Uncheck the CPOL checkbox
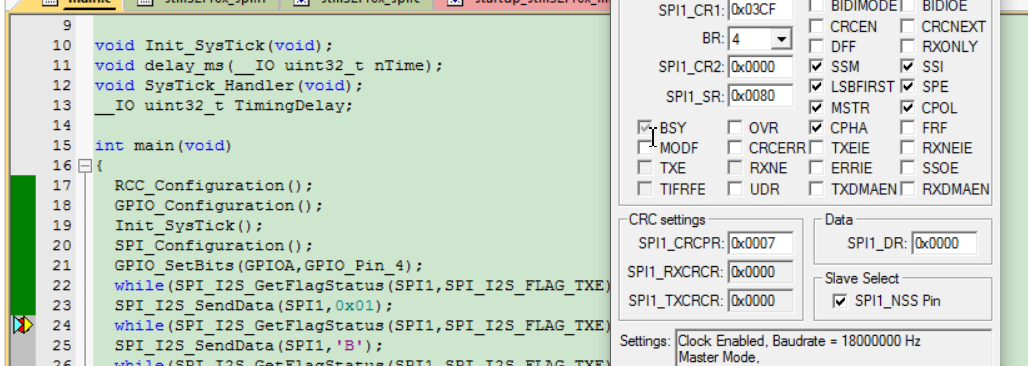Image resolution: width=1028 pixels, height=366 pixels. [x=907, y=108]
